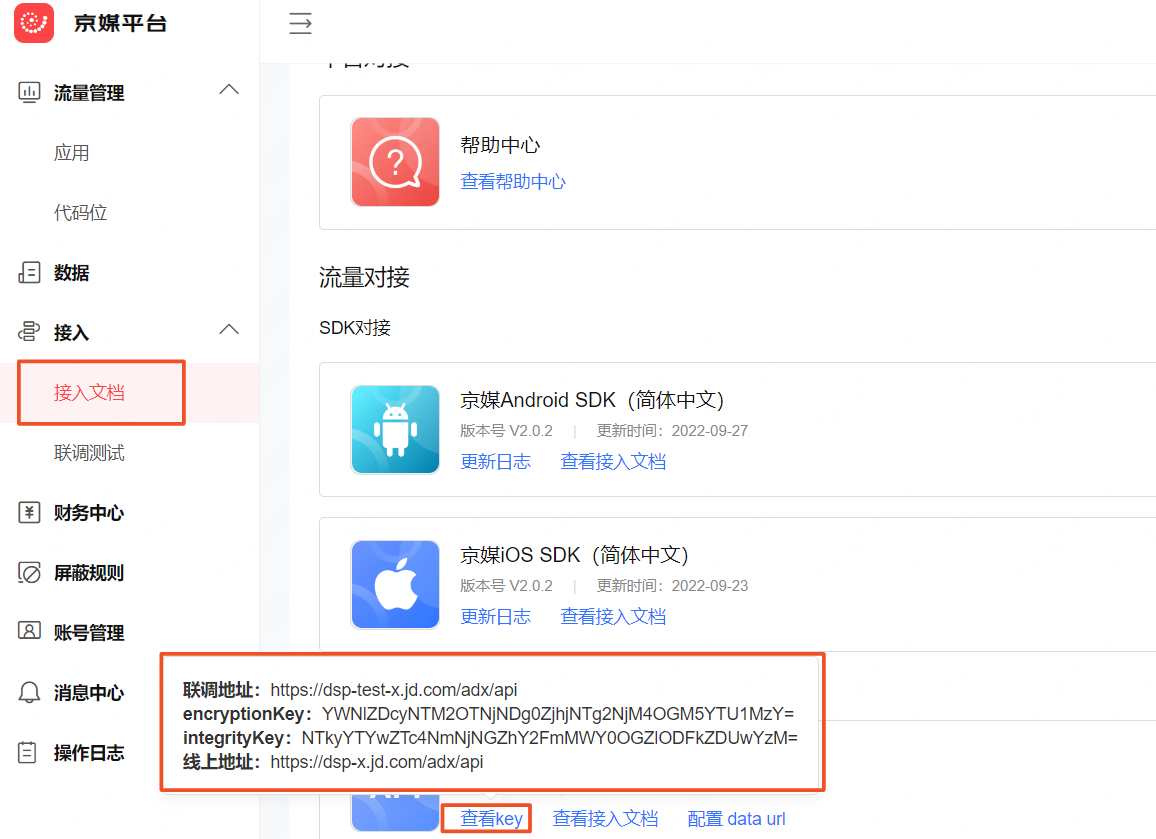This screenshot has height=839, width=1156.
Task: Click the 线上地址 URL in popup
Action: (x=377, y=762)
